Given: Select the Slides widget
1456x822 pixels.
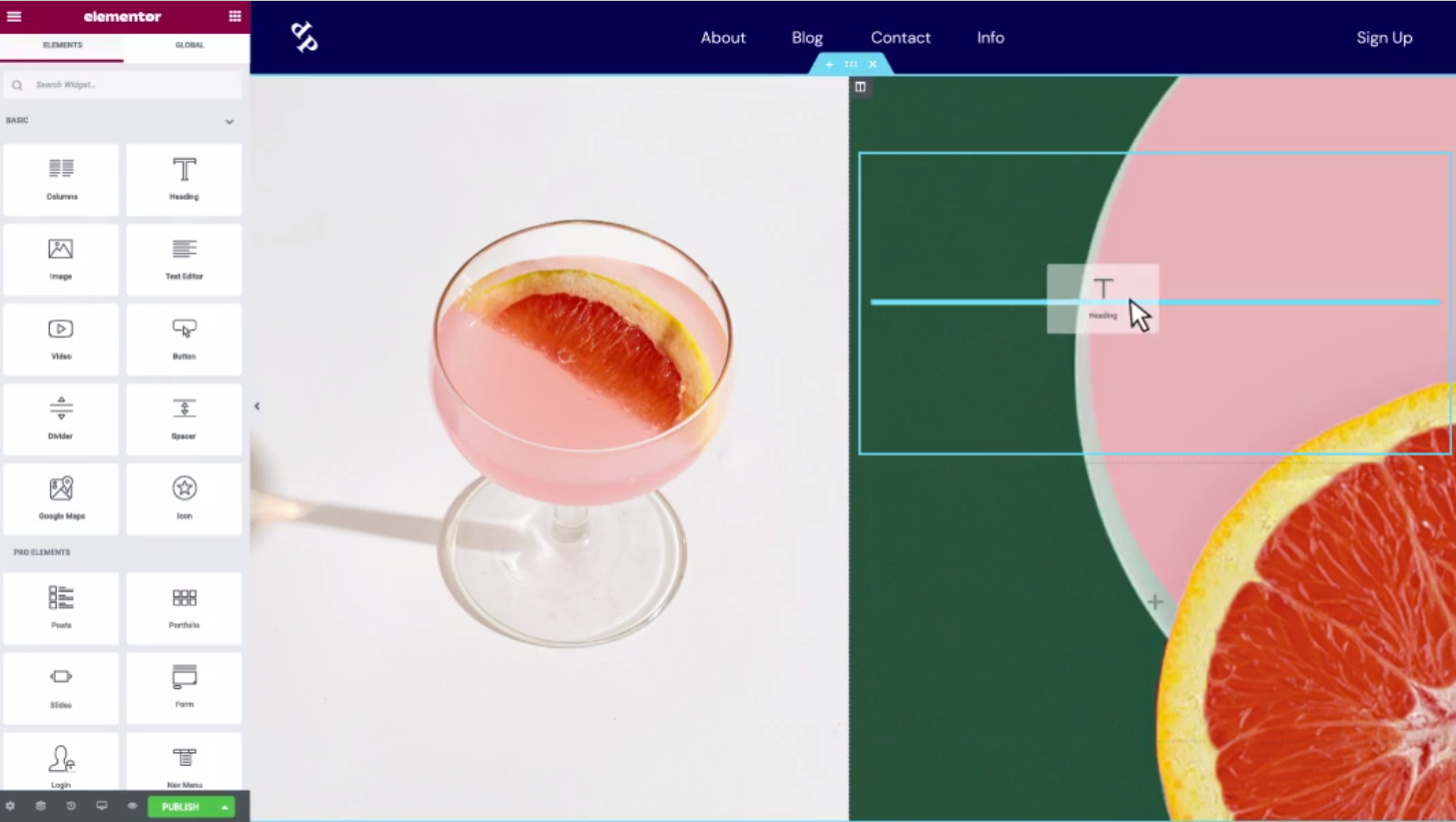Looking at the screenshot, I should 61,688.
